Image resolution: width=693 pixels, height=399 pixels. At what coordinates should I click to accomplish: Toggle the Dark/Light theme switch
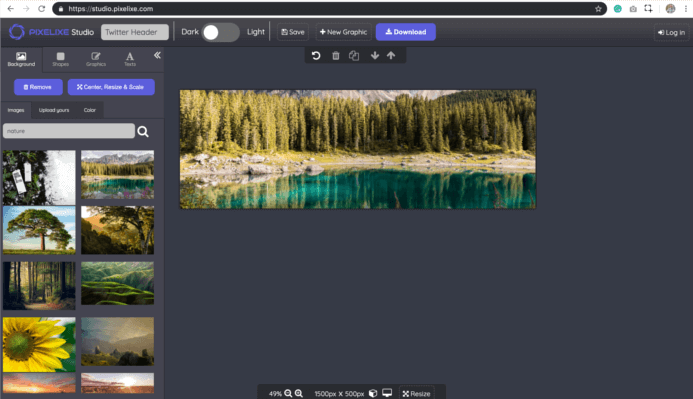(221, 32)
